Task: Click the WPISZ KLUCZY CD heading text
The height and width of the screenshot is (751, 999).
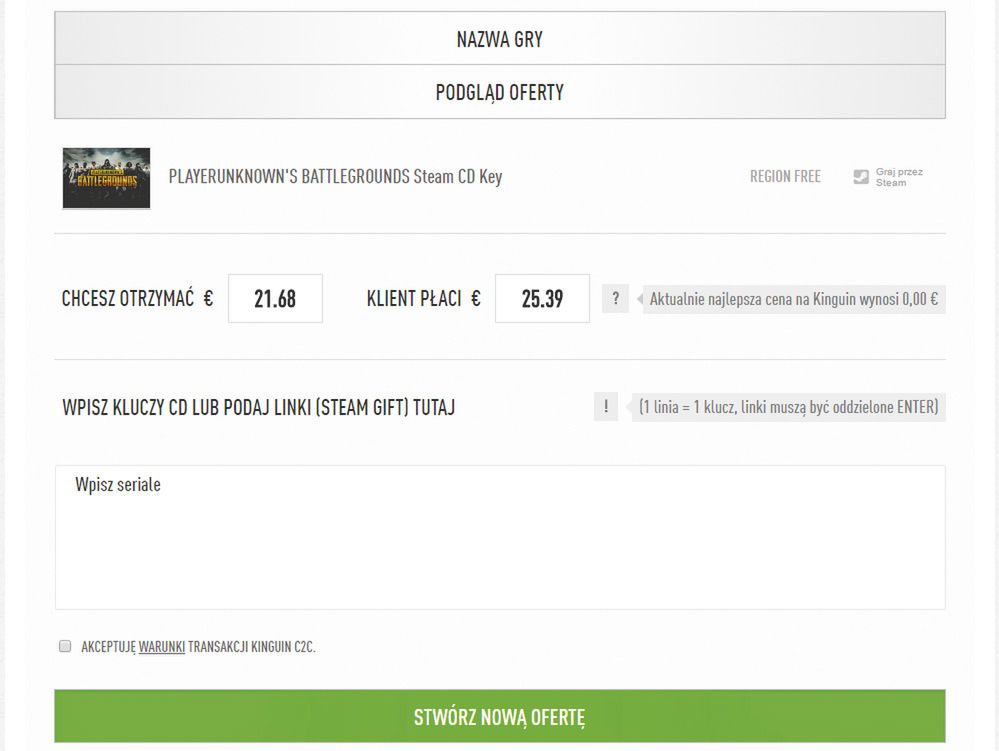Action: [259, 407]
